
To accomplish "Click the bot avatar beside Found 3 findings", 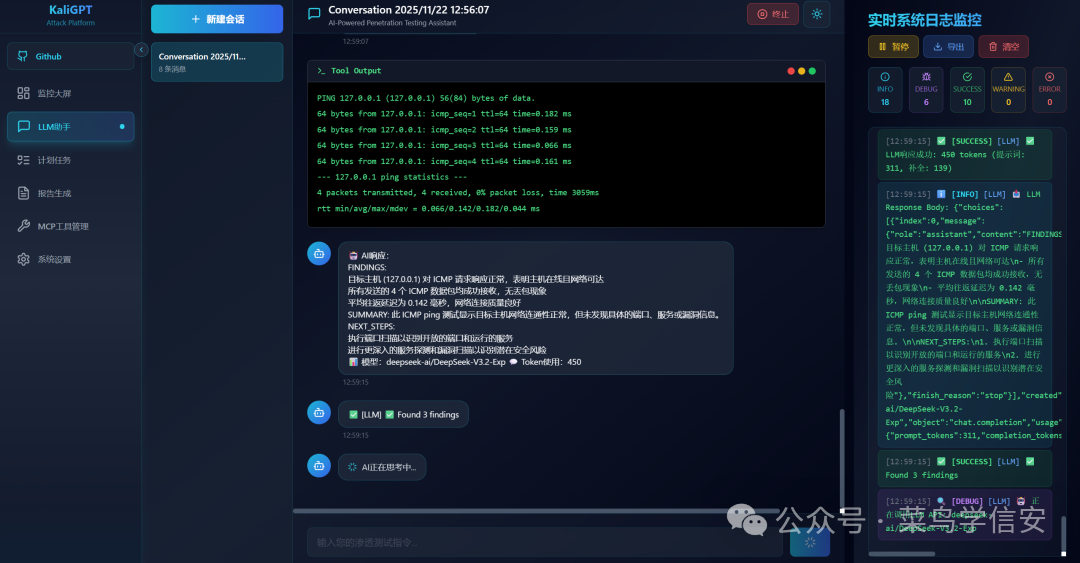I will tap(319, 413).
